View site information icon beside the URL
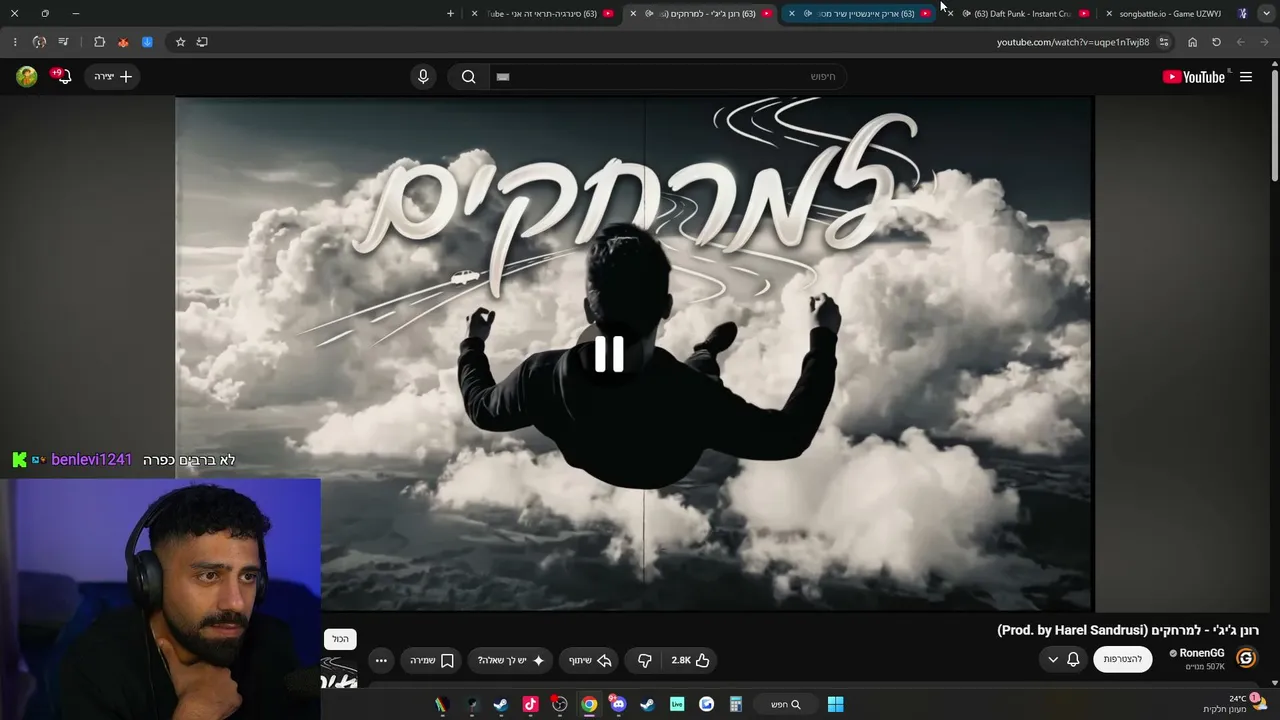Image resolution: width=1280 pixels, height=720 pixels. (x=1164, y=42)
